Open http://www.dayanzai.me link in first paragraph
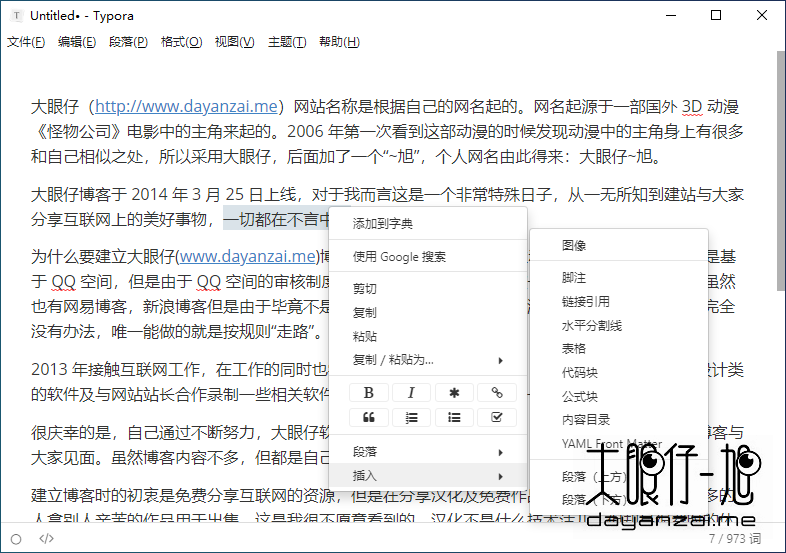Screen dimensions: 786x553 (x=186, y=106)
